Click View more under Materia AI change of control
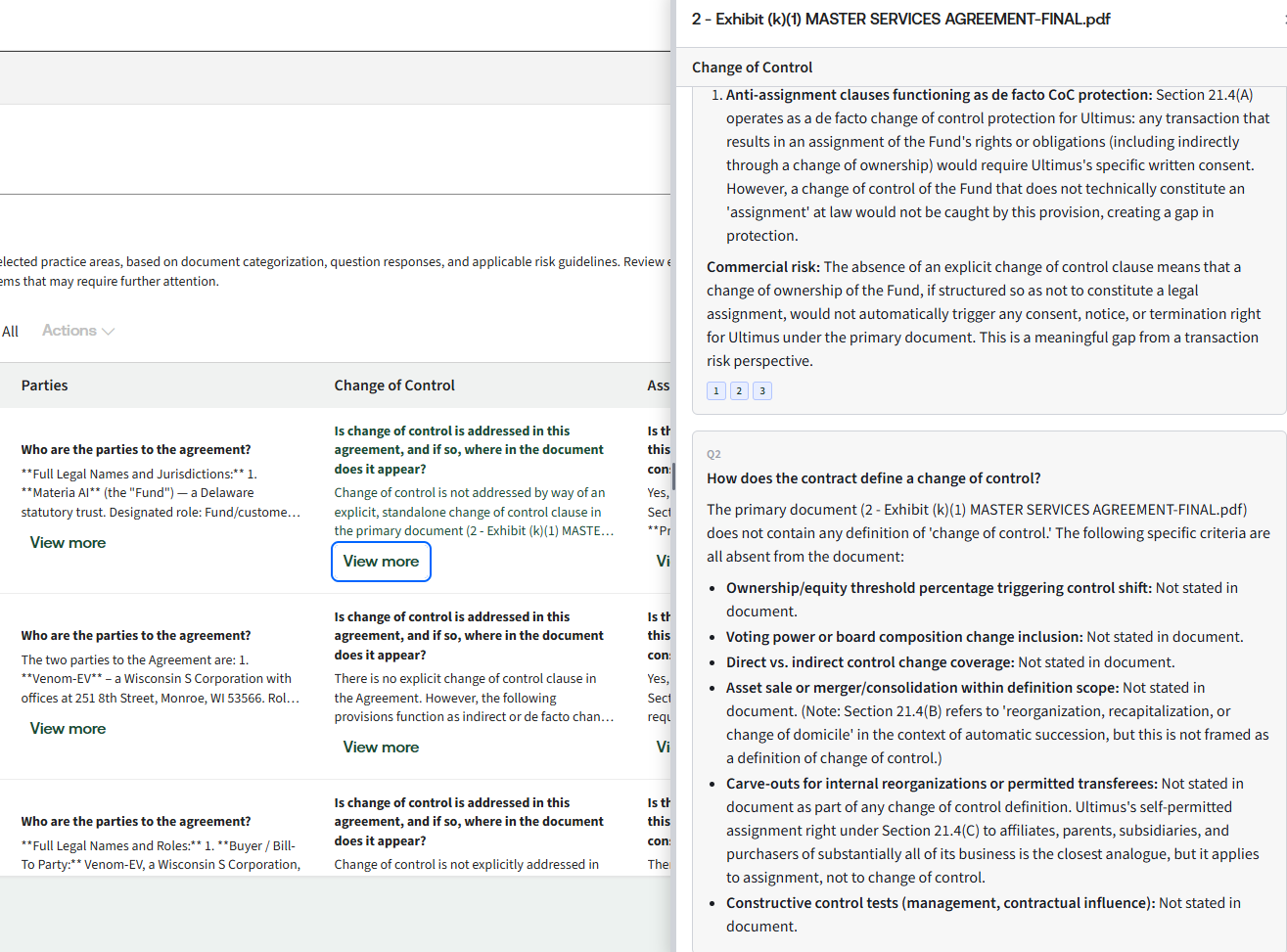The height and width of the screenshot is (952, 1287). [x=381, y=562]
